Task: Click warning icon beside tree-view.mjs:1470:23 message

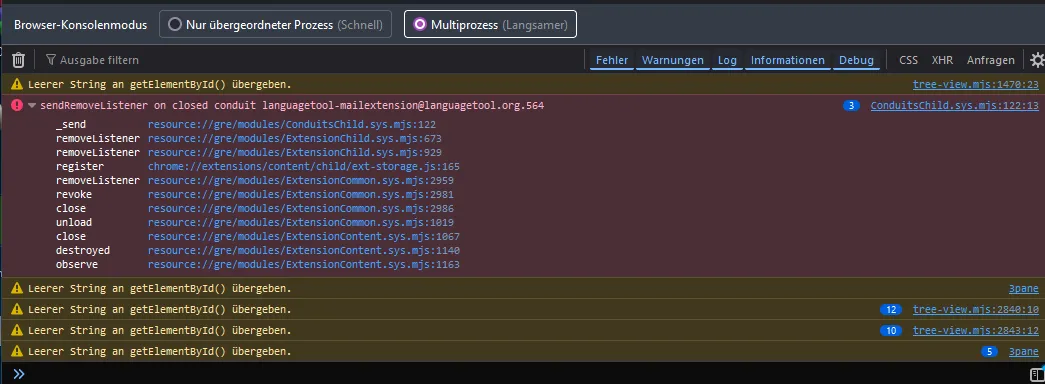Action: (17, 85)
